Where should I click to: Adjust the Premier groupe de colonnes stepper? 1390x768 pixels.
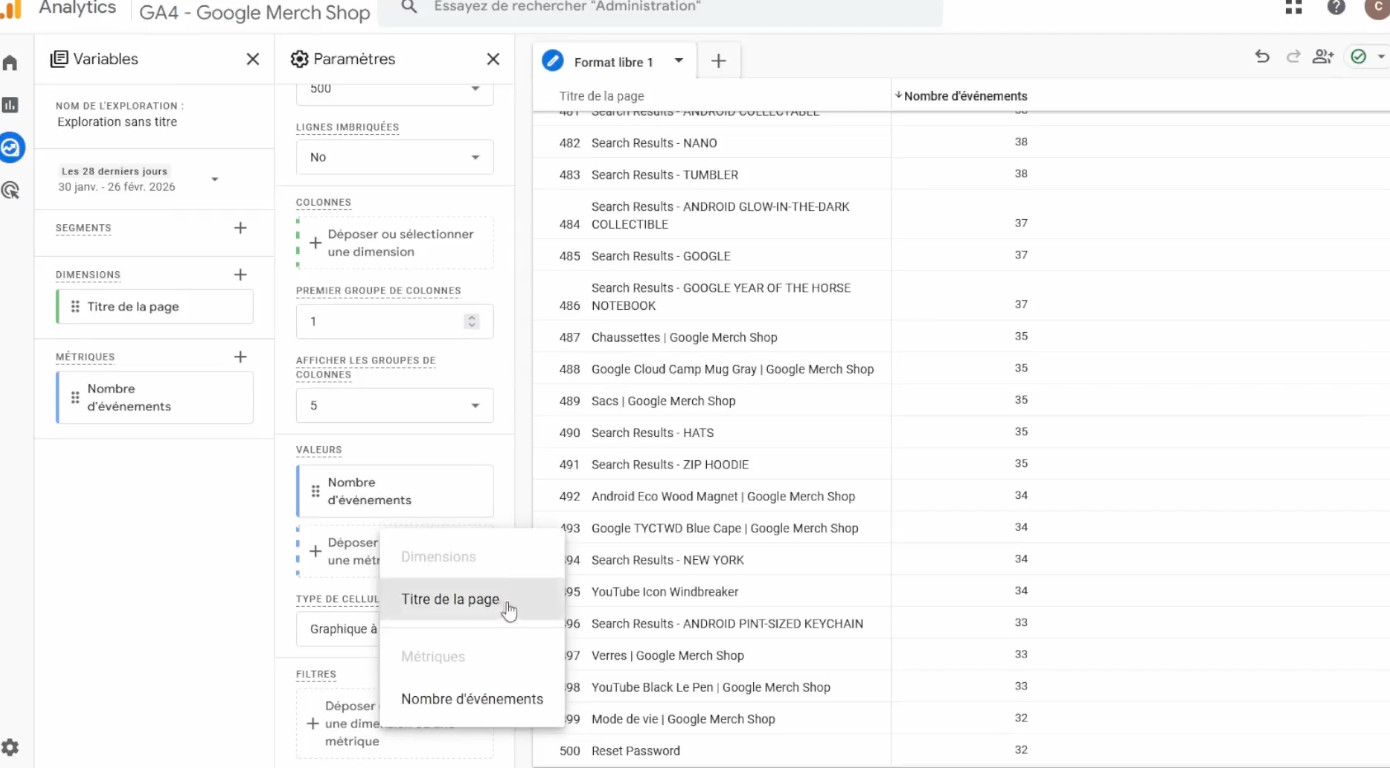472,321
